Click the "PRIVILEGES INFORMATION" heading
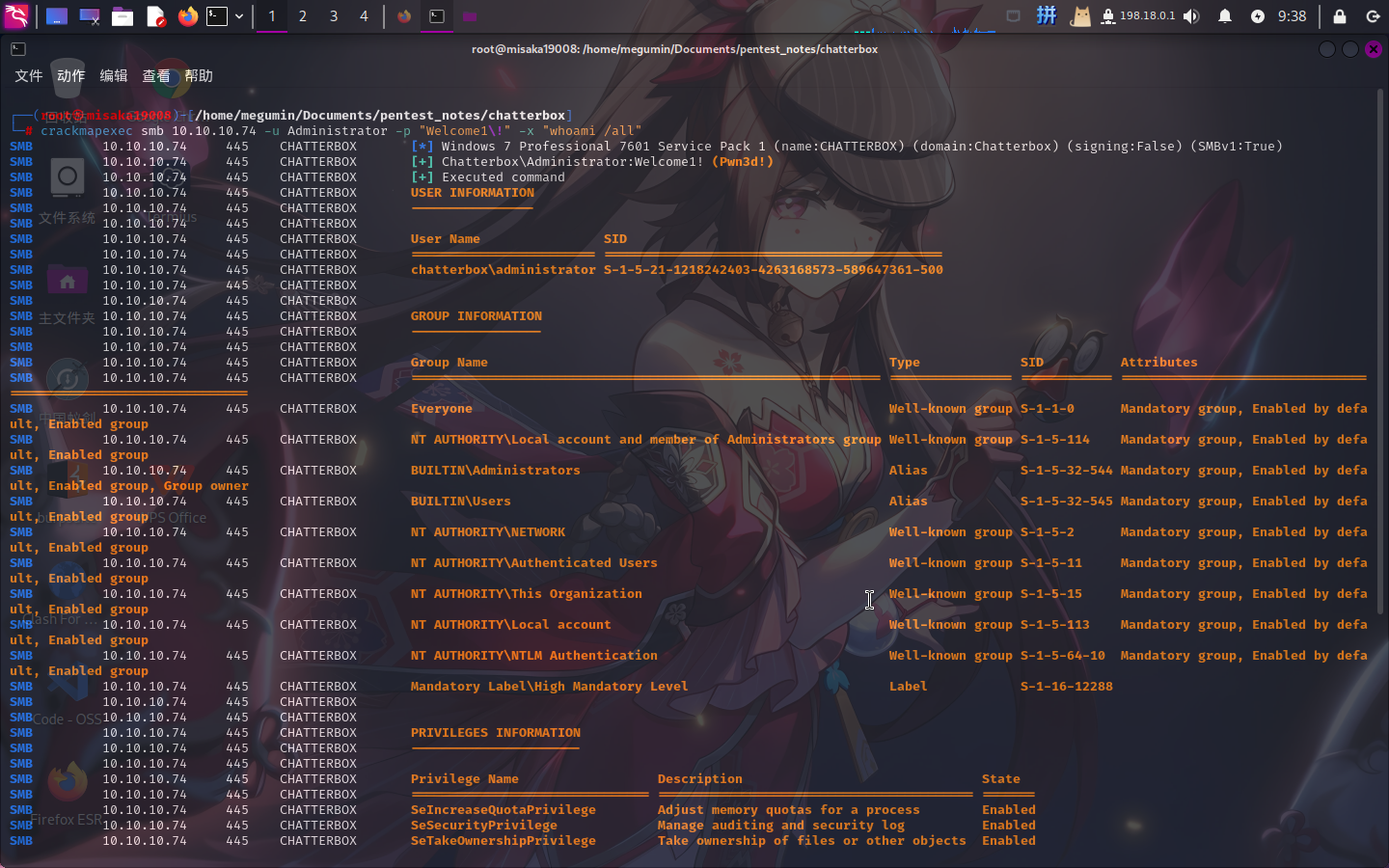The width and height of the screenshot is (1389, 868). point(496,733)
